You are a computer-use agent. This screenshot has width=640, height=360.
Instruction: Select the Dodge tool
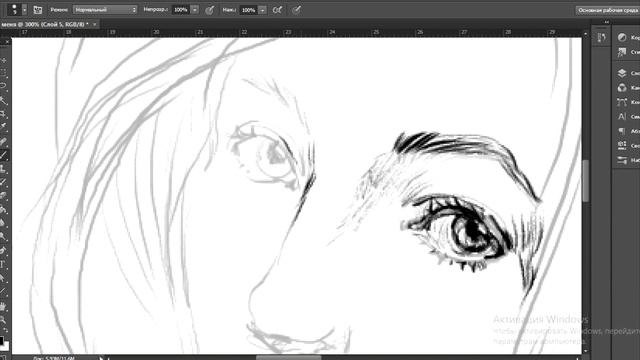(x=4, y=237)
